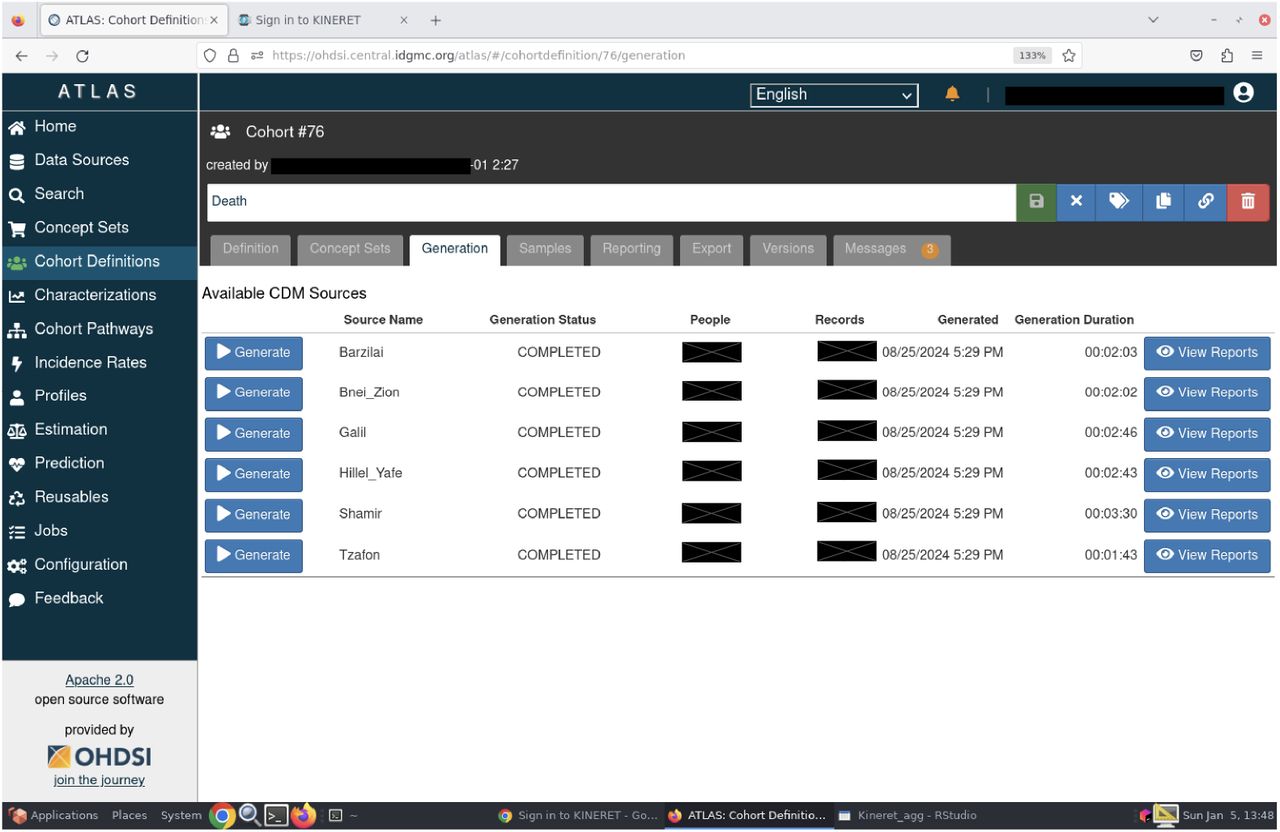Switch to the Versions tab
Screen dimensions: 1280x832
click(788, 249)
